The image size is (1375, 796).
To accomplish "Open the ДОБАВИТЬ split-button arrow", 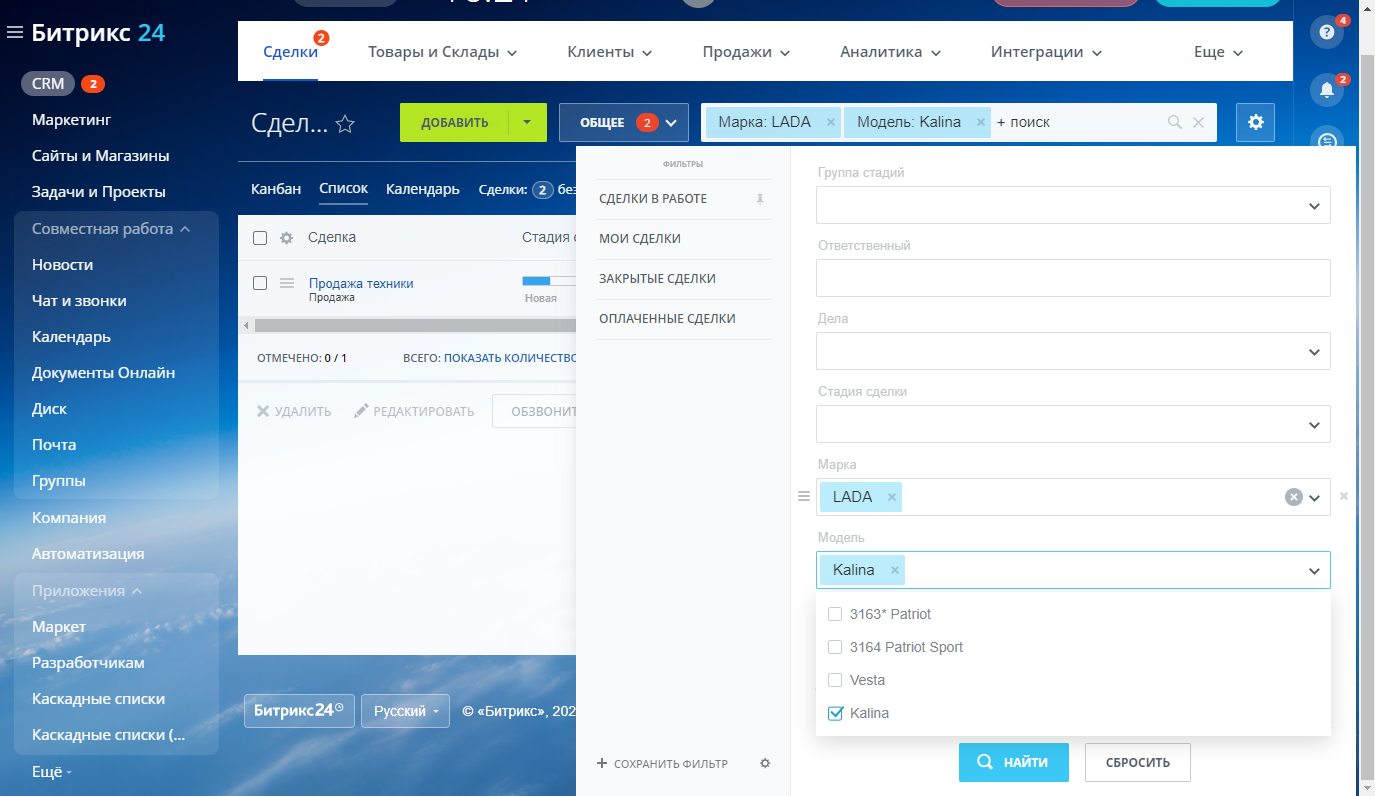I will click(527, 122).
